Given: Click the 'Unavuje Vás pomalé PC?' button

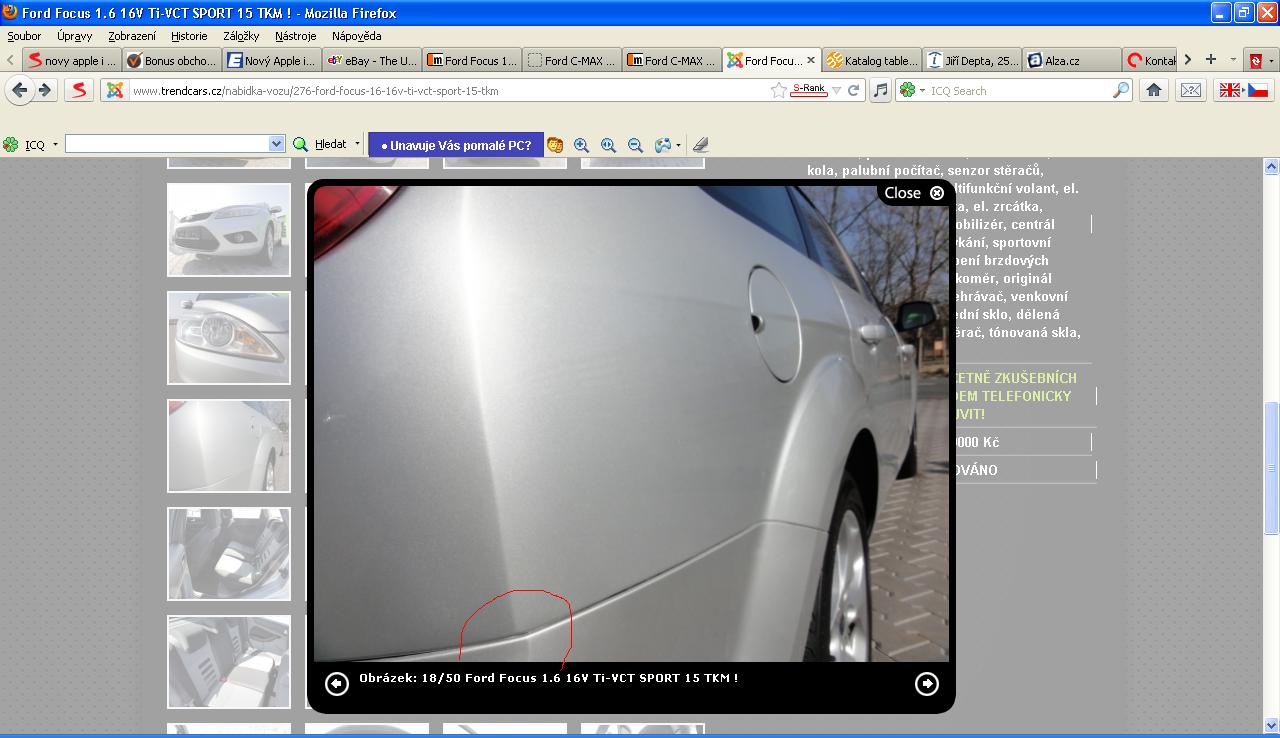Looking at the screenshot, I should click(x=454, y=145).
